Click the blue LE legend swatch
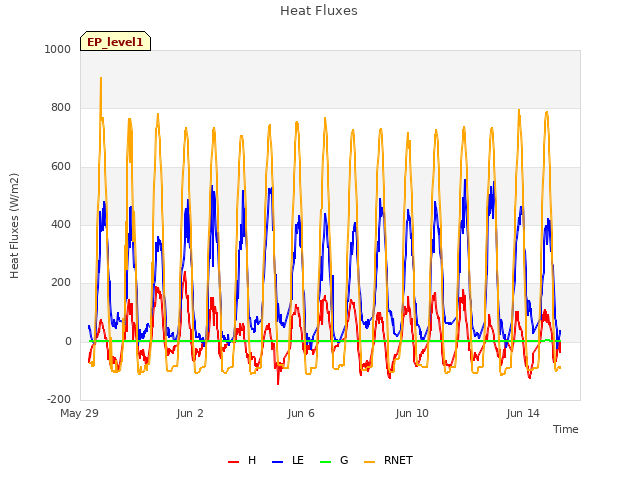The width and height of the screenshot is (640, 480). point(278,462)
